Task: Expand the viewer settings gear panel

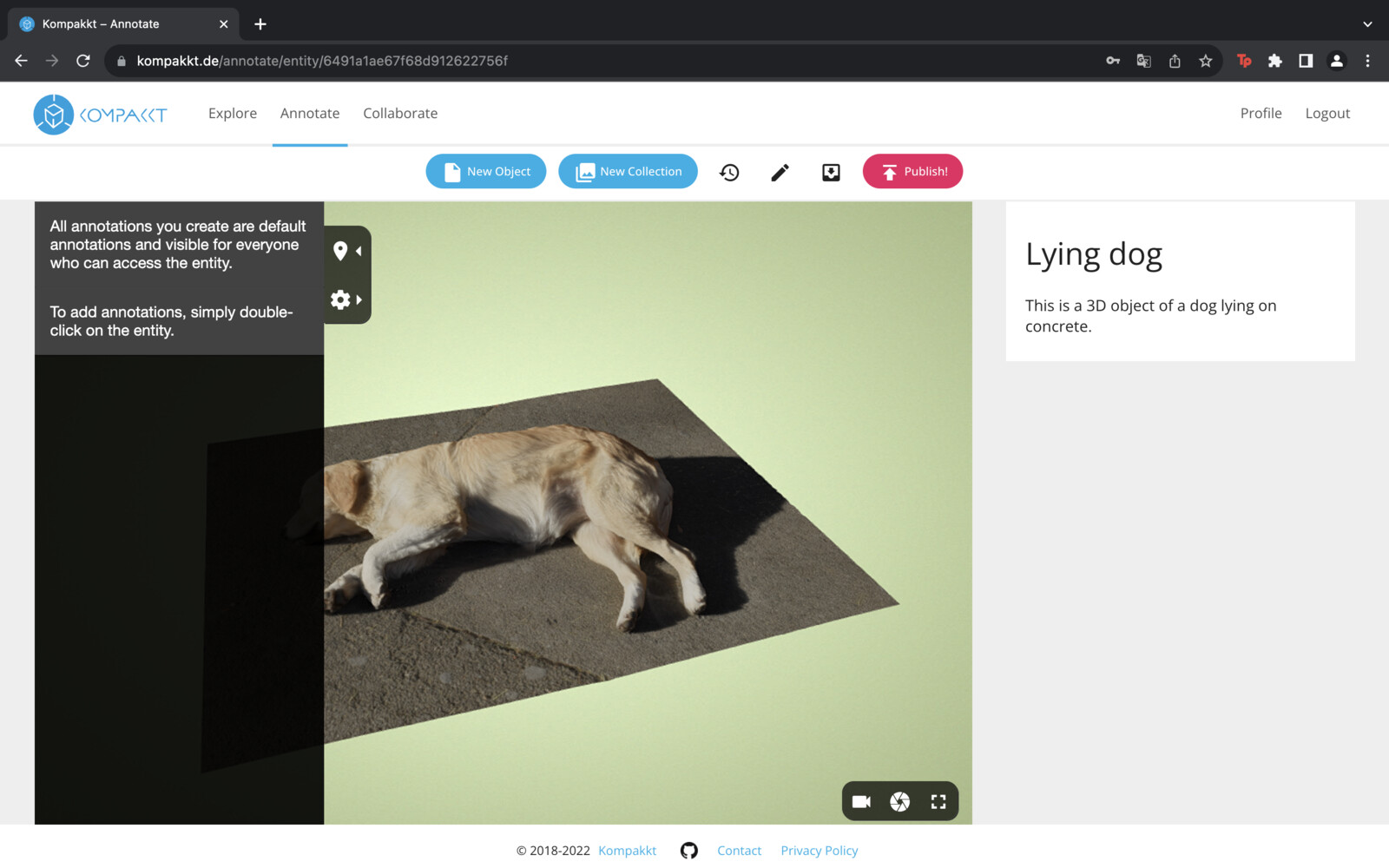Action: click(x=346, y=299)
